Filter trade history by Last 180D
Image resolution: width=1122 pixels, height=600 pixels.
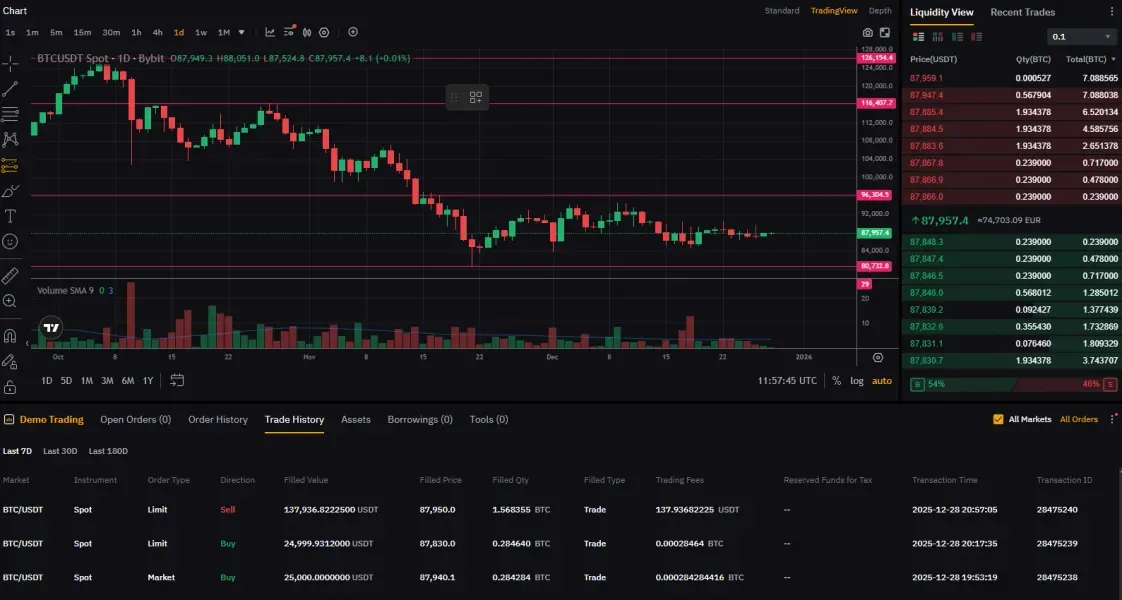pos(108,451)
